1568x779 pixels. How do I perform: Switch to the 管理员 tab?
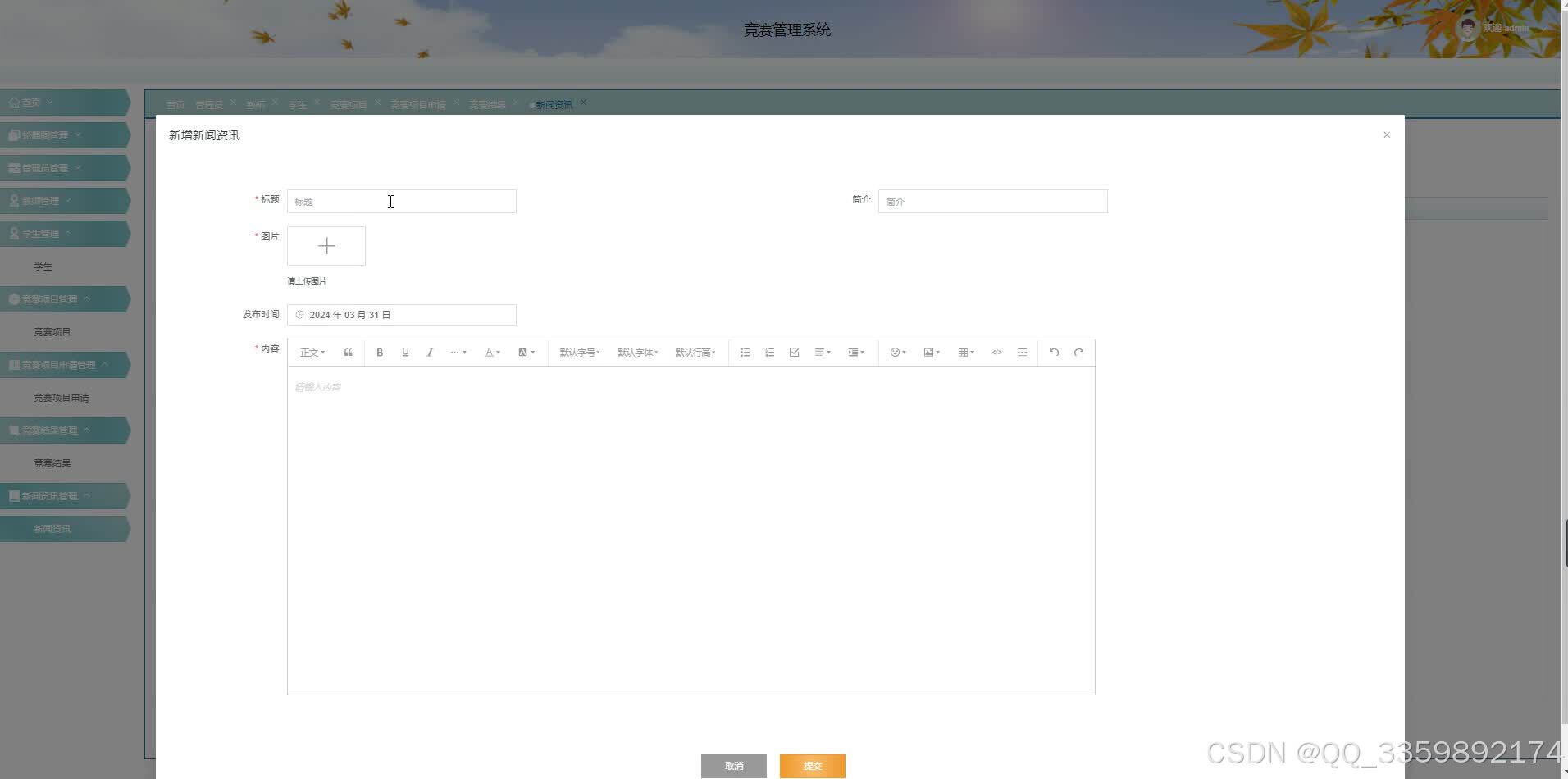209,105
